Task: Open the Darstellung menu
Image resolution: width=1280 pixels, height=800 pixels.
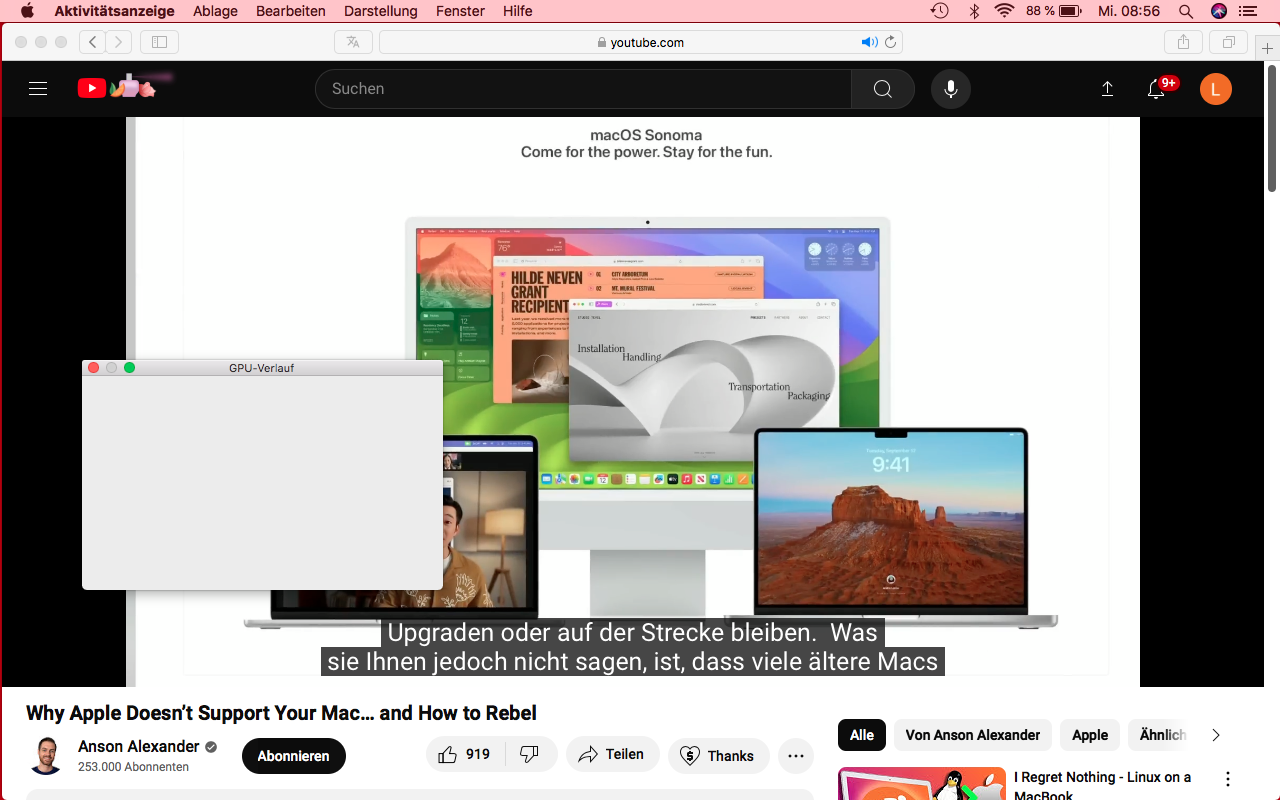Action: (x=380, y=11)
